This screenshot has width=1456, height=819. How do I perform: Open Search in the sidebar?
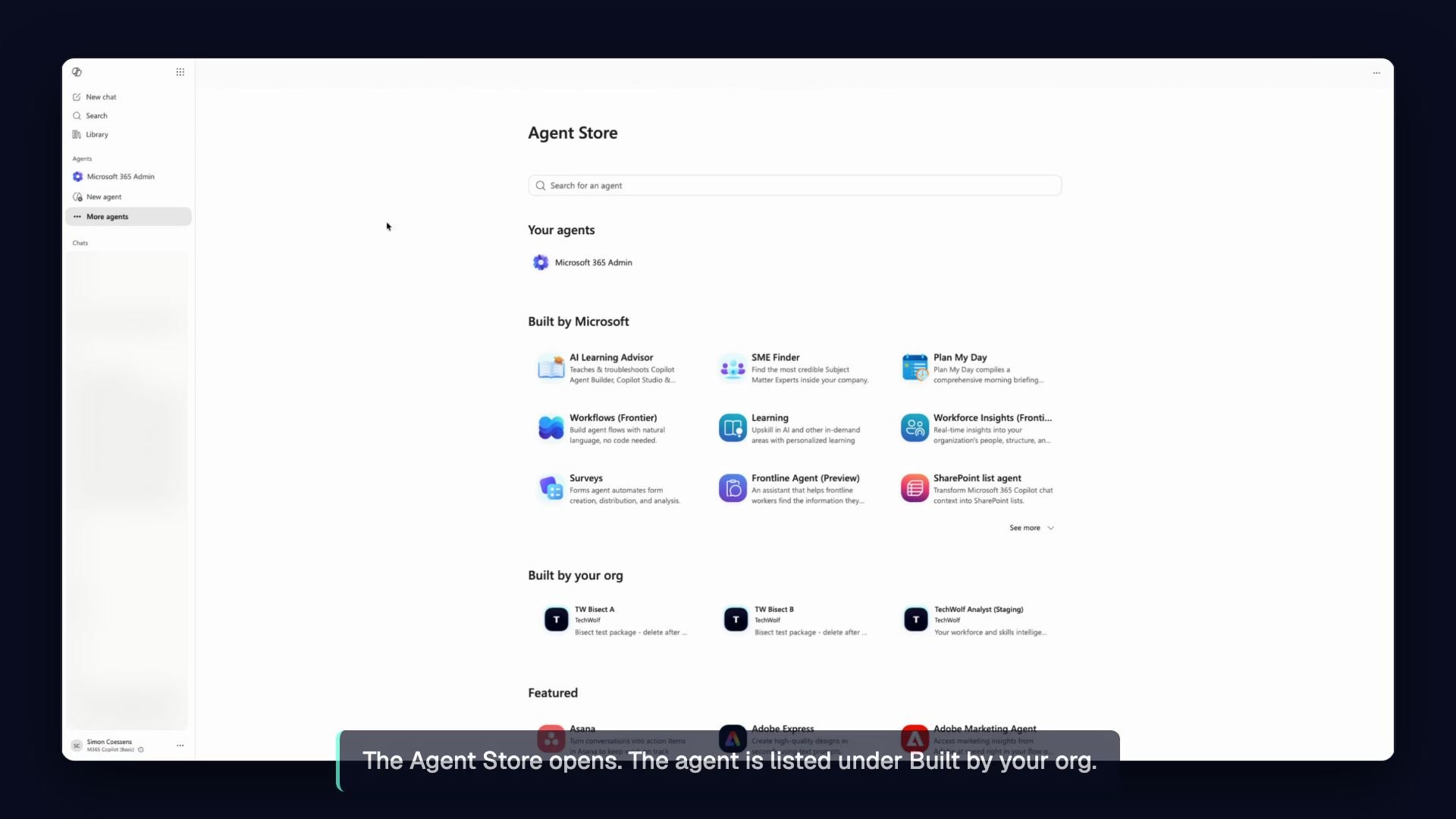[128, 116]
